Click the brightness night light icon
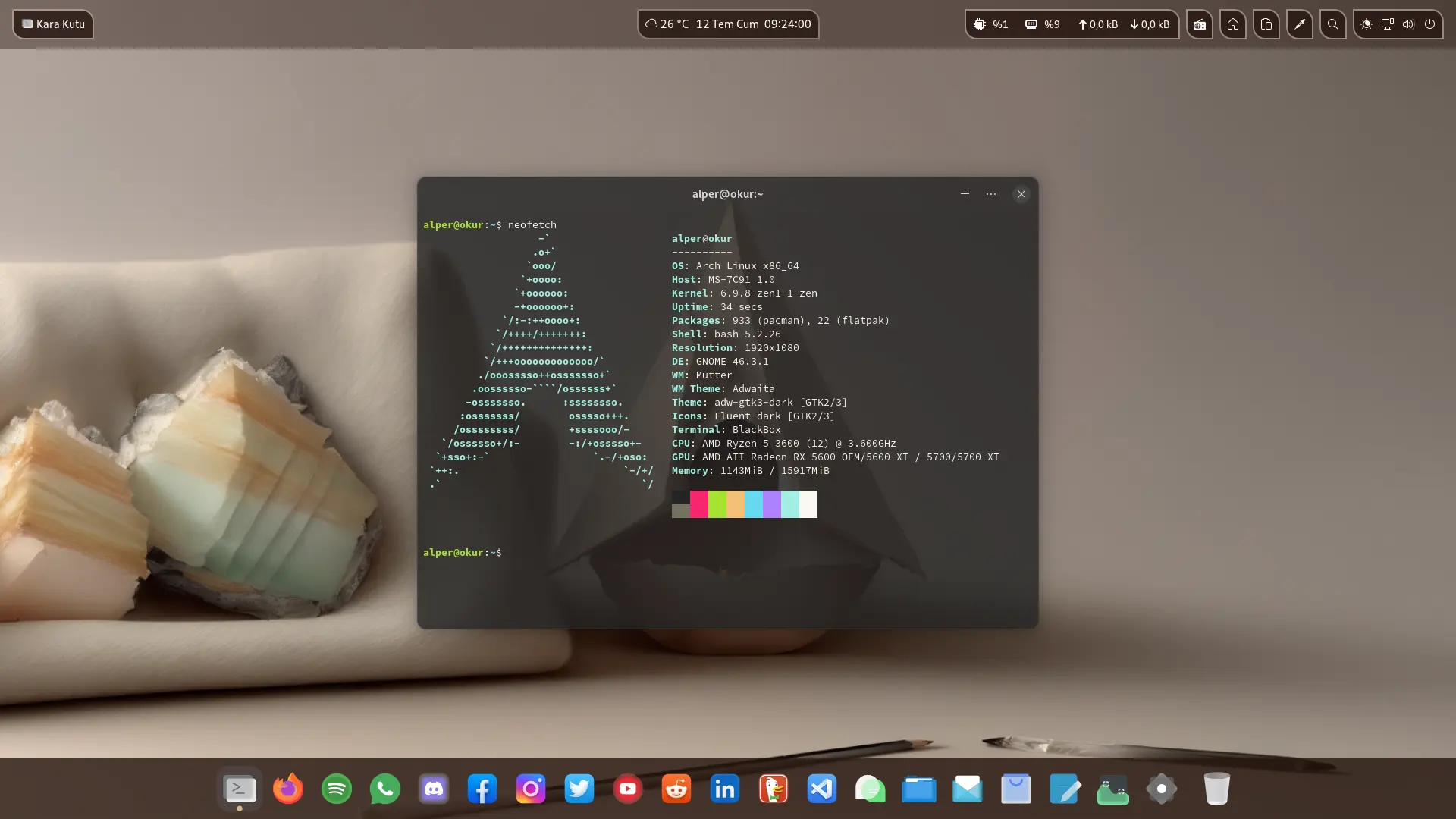Screen dimensions: 1456x819 coord(1367,24)
